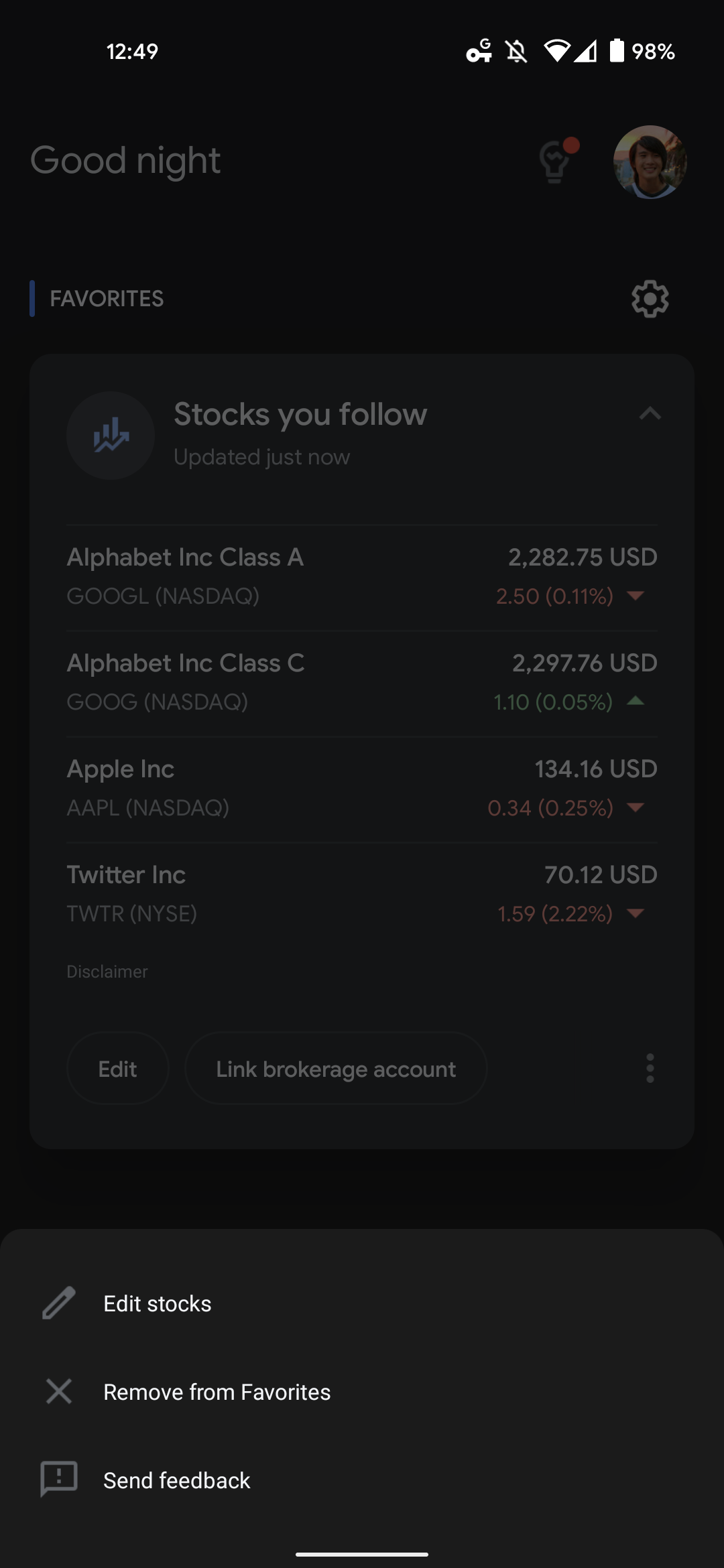Tap the lightbulb tips icon
This screenshot has width=724, height=1568.
556,161
